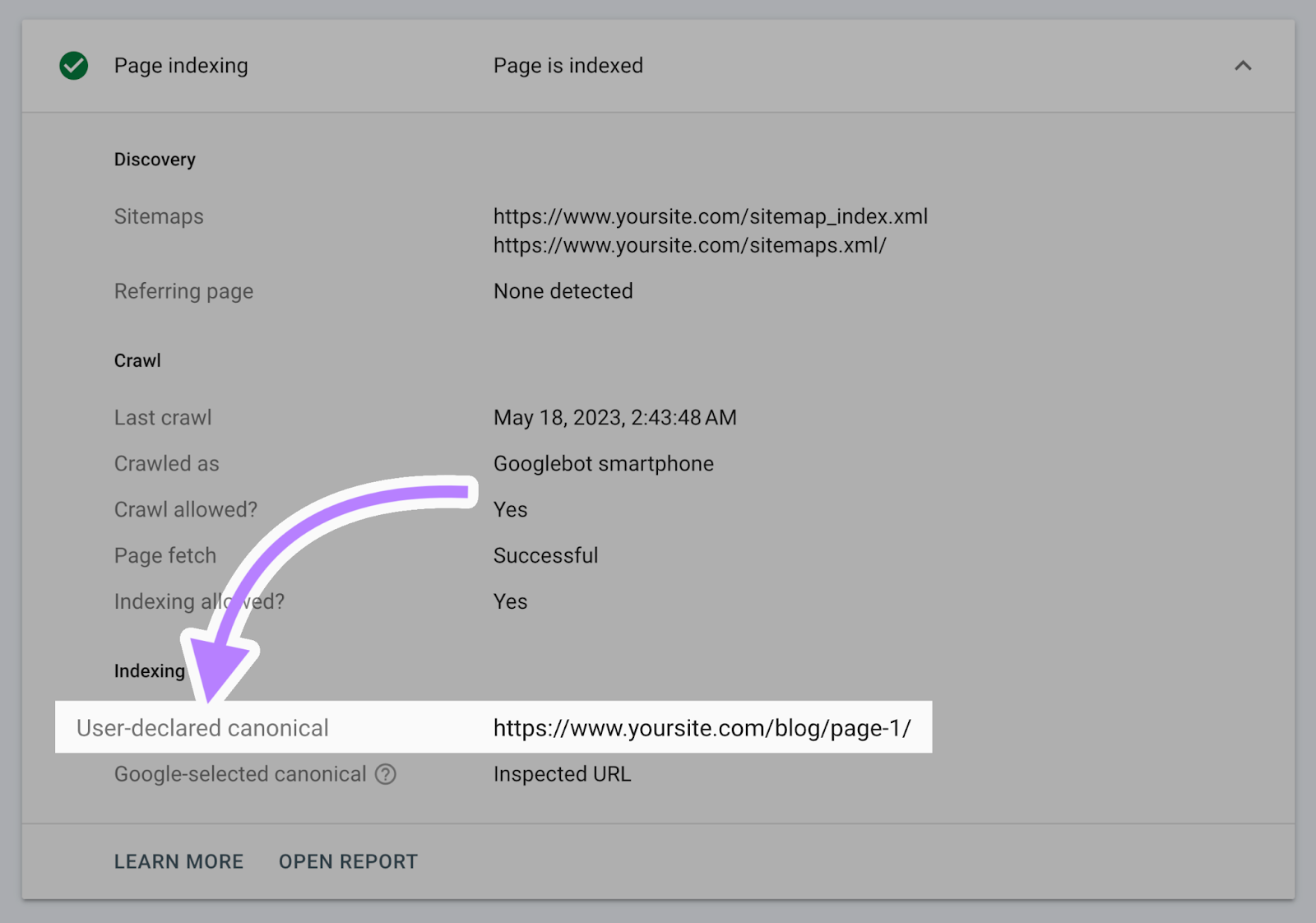1316x923 pixels.
Task: Collapse the Page indexing section chevron
Action: (x=1243, y=66)
